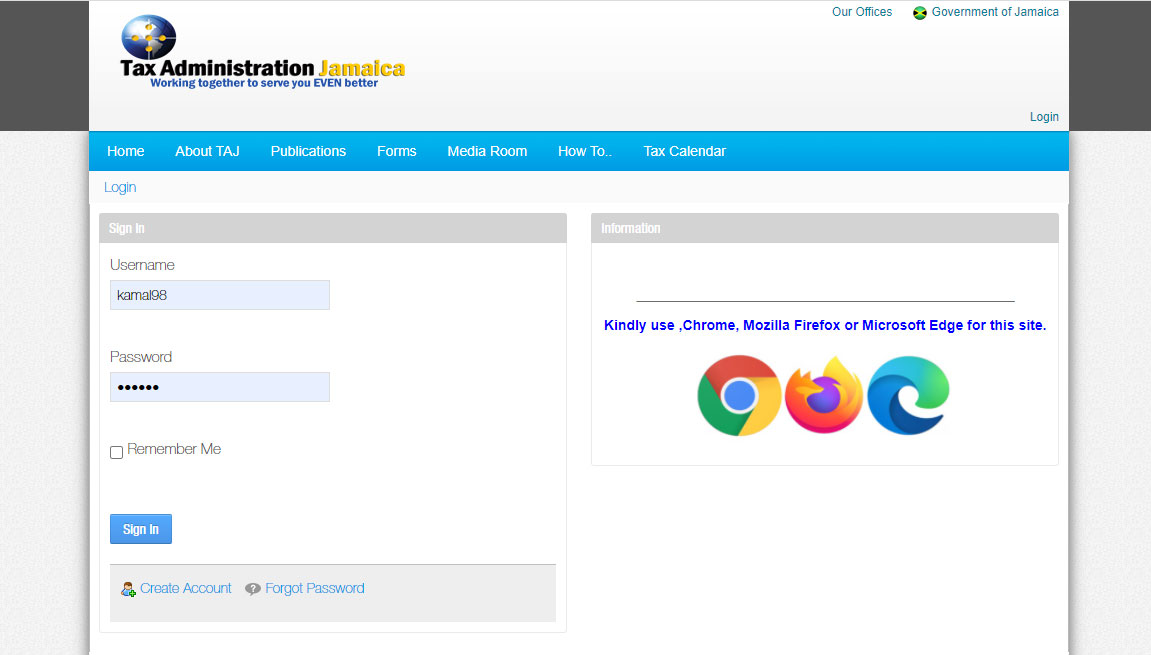Screen dimensions: 1151x655
Task: Click the Remember Me label text
Action: [x=174, y=449]
